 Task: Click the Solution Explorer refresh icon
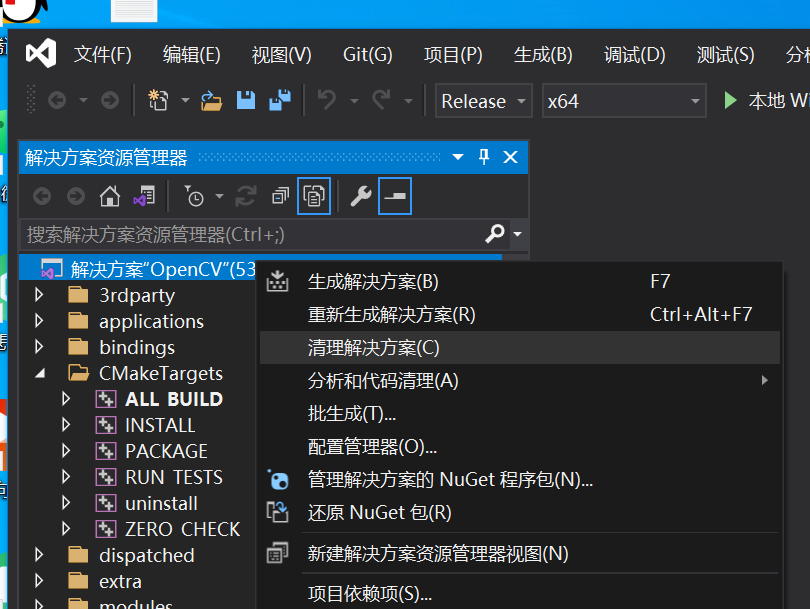pos(246,196)
